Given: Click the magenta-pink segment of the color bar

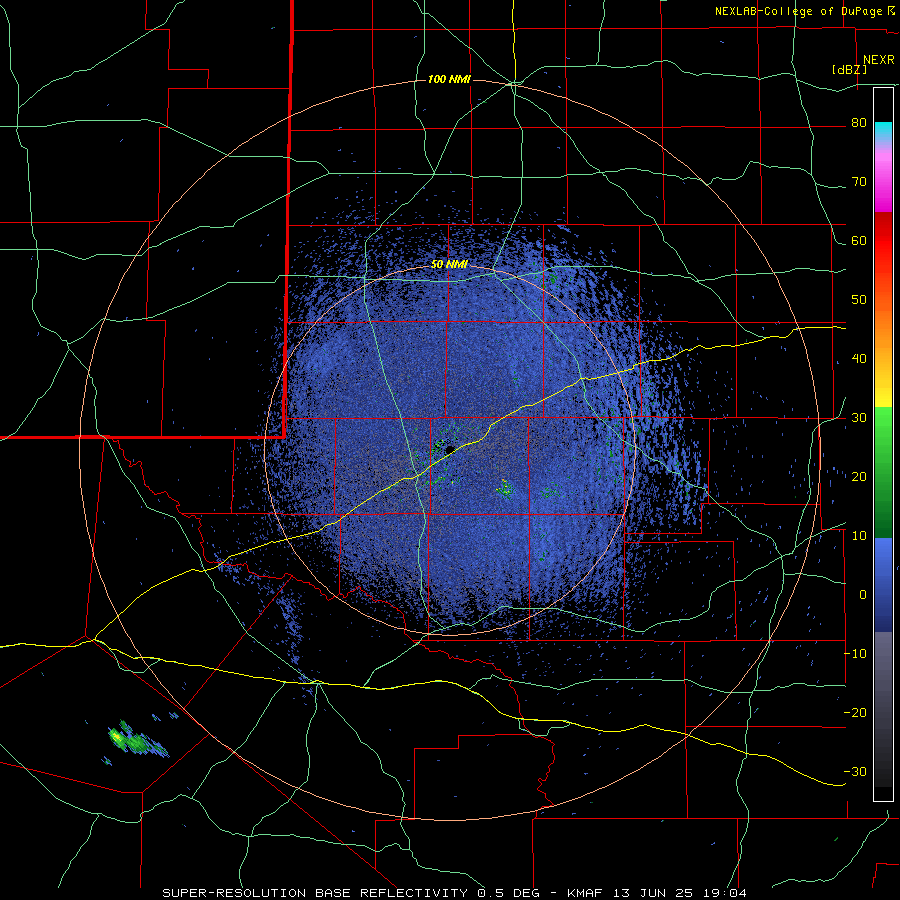Looking at the screenshot, I should click(x=883, y=178).
